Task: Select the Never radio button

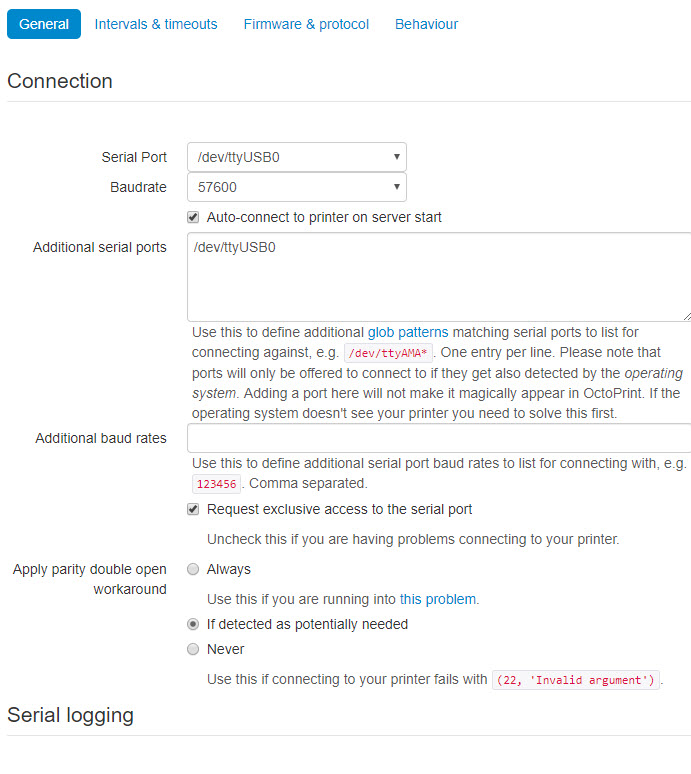Action: 193,649
